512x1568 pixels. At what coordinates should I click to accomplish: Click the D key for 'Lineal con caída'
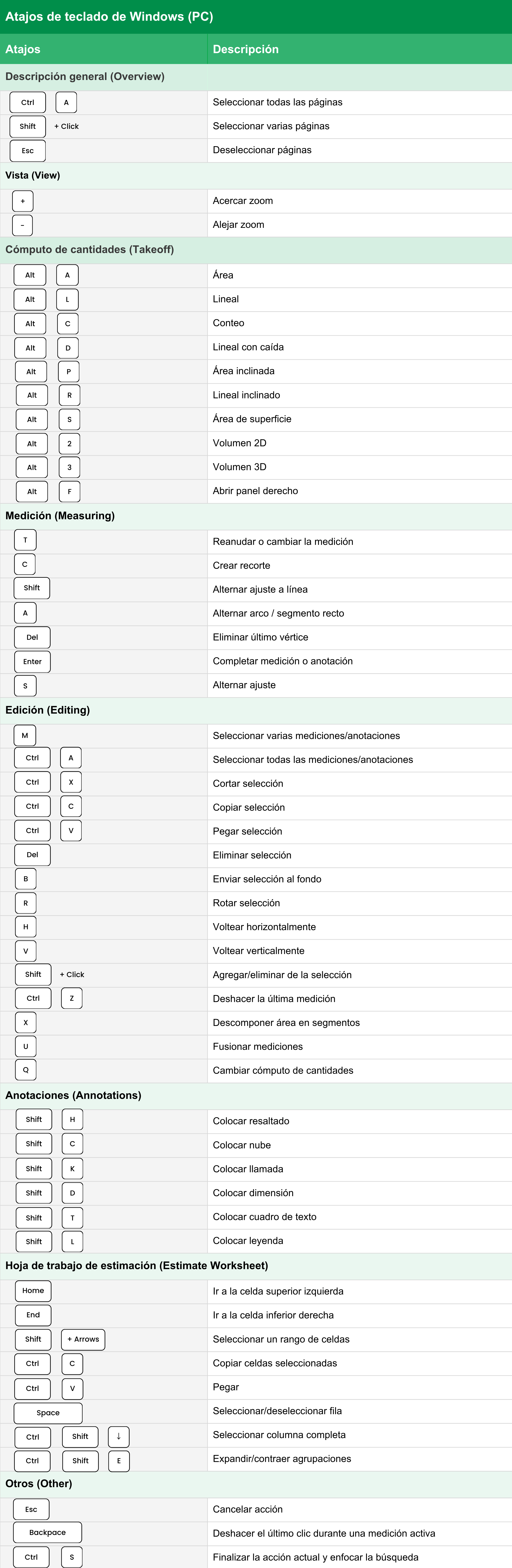[68, 348]
